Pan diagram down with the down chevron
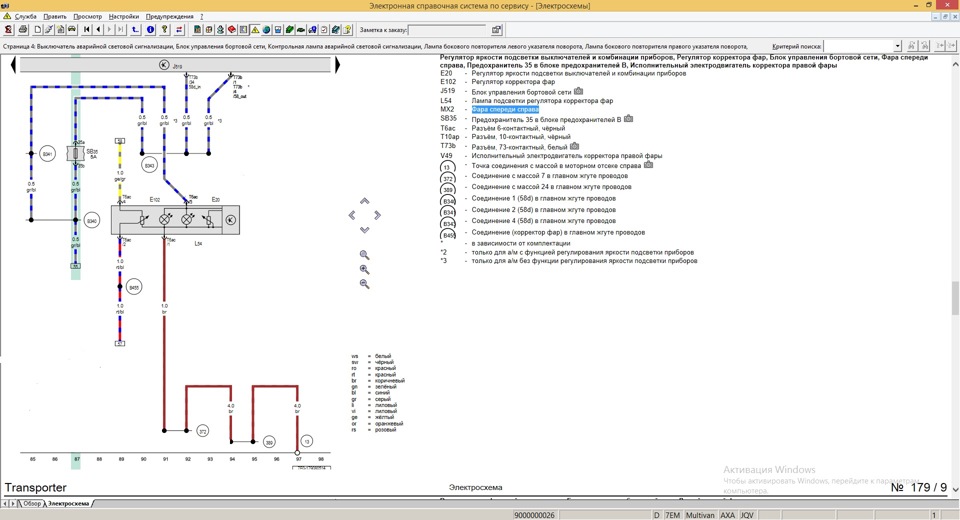This screenshot has height=520, width=960. [x=364, y=230]
